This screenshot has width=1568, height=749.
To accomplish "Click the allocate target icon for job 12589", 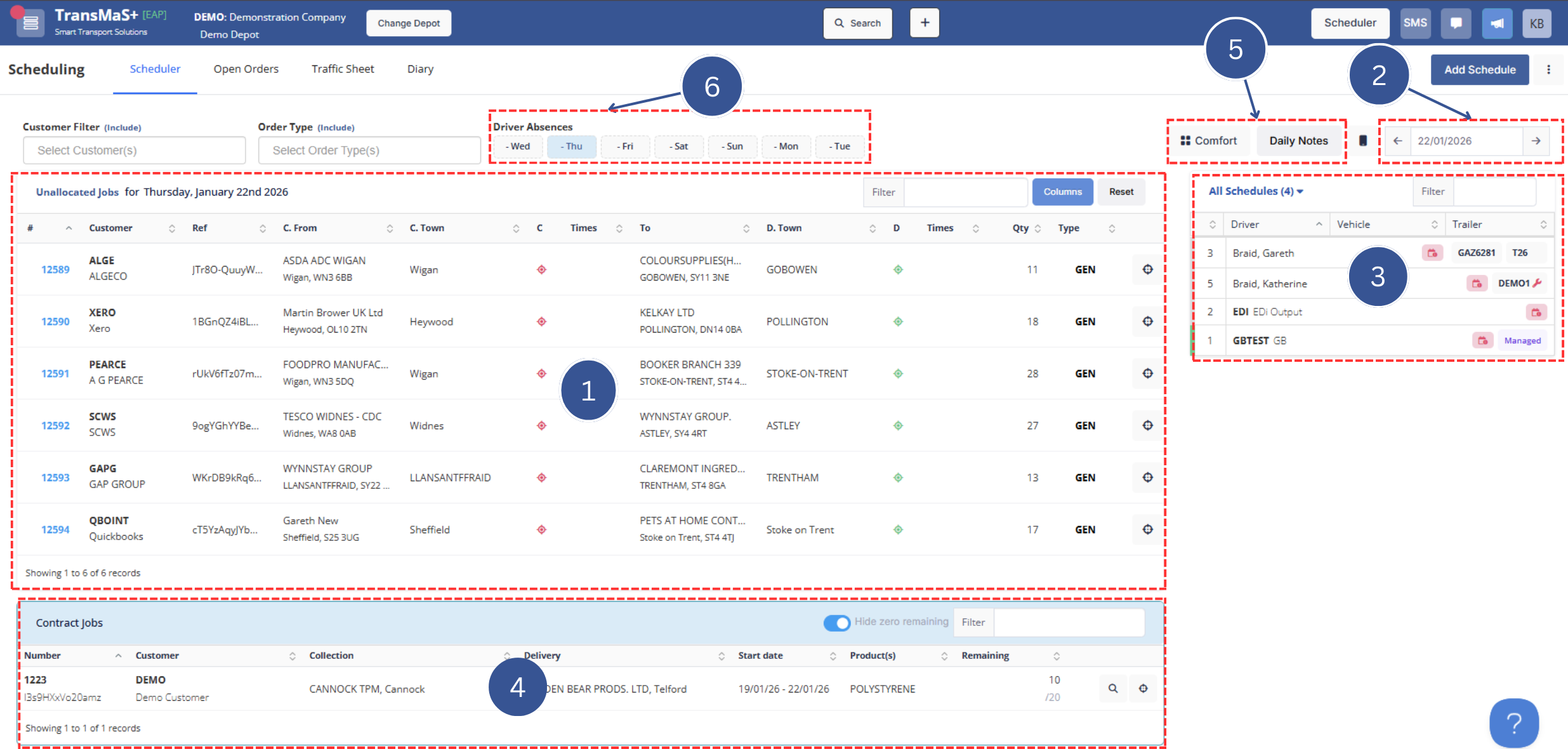I will point(1147,270).
